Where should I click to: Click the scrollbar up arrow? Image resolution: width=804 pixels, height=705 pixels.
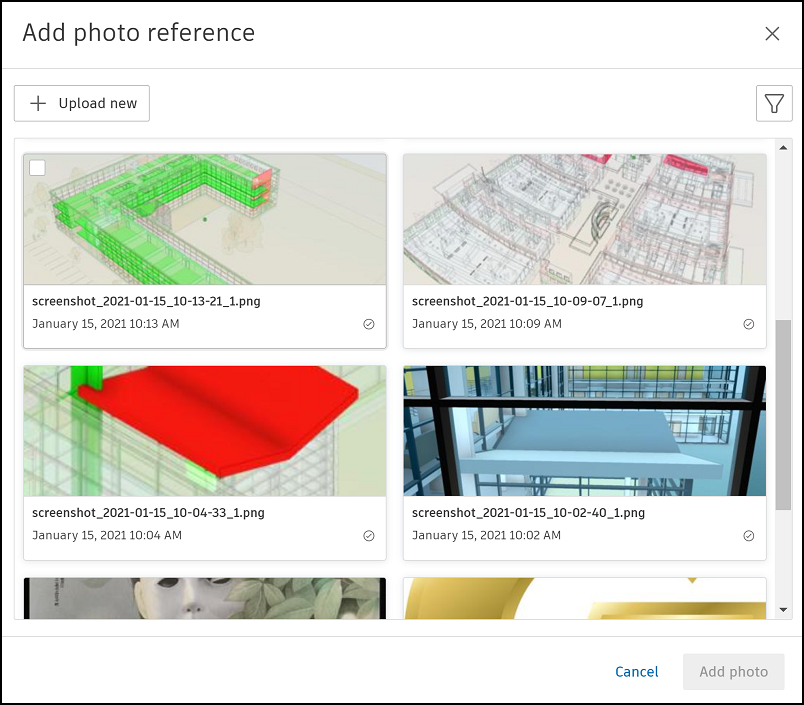coord(783,148)
